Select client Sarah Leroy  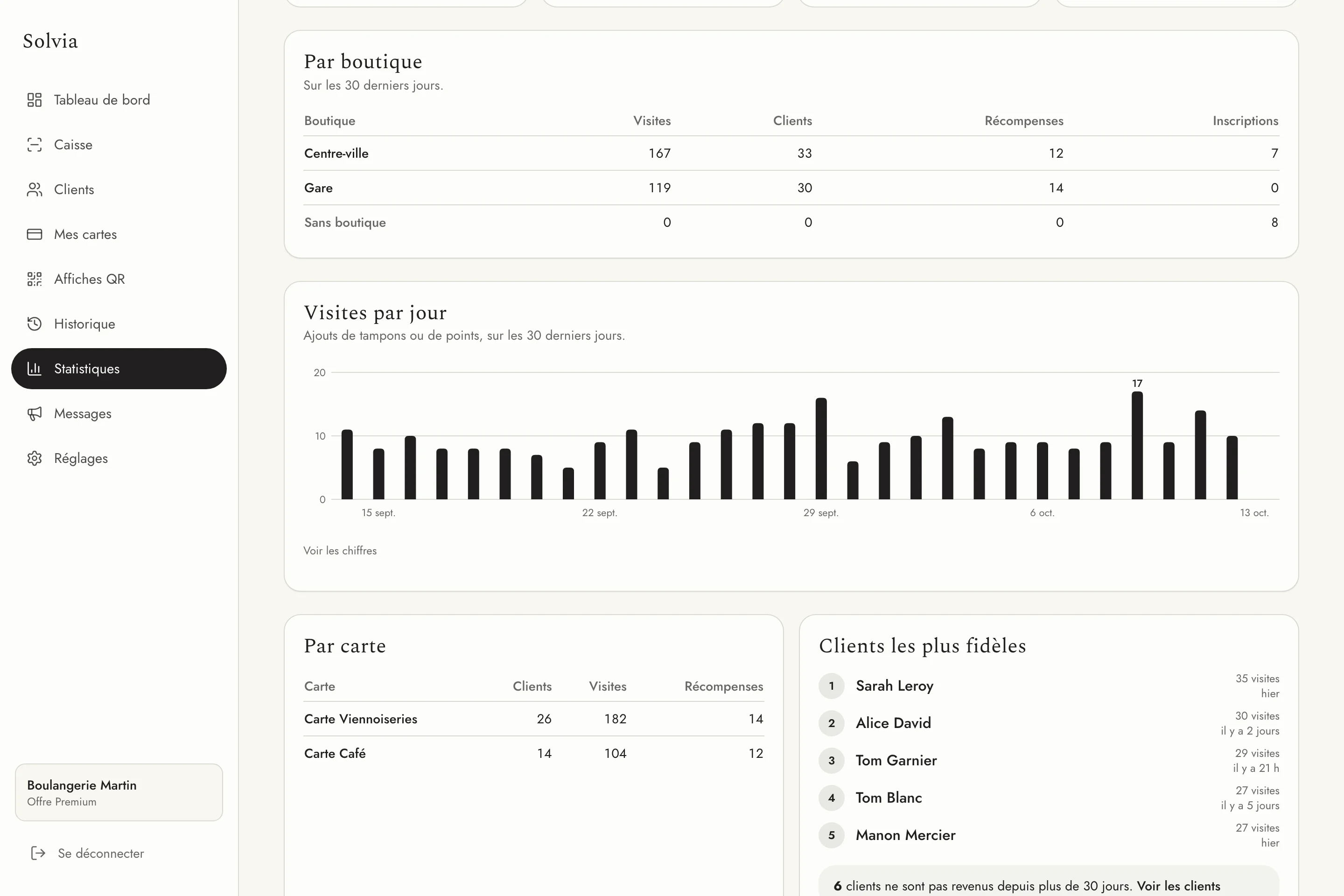click(894, 686)
